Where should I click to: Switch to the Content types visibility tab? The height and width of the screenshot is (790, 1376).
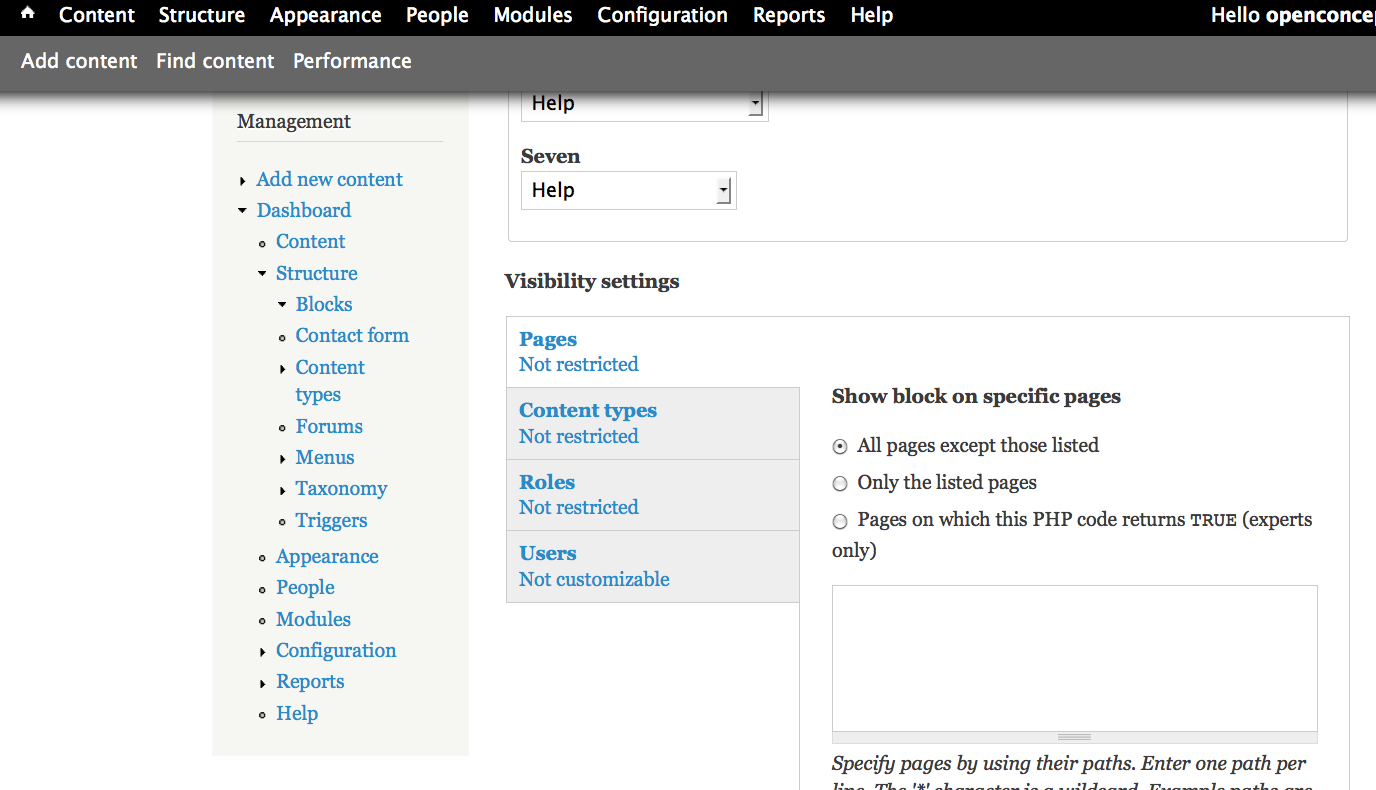click(x=587, y=410)
